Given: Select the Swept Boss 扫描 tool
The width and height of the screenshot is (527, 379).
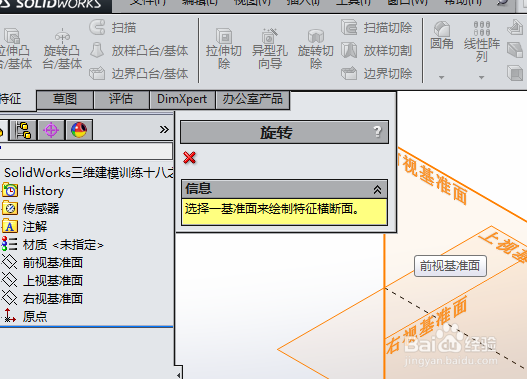Looking at the screenshot, I should coord(113,28).
